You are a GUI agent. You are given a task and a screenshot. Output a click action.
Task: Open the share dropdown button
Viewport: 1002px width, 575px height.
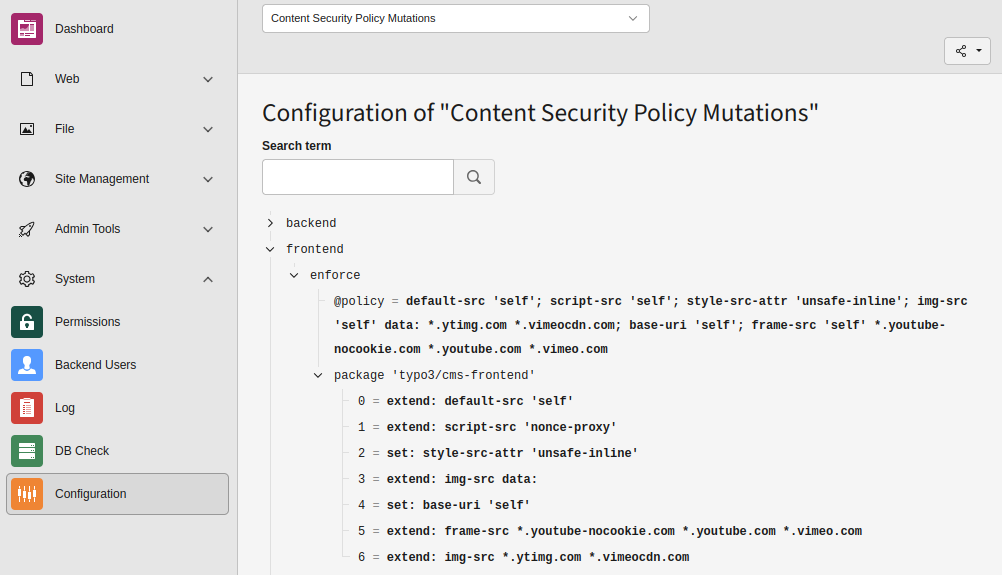967,51
